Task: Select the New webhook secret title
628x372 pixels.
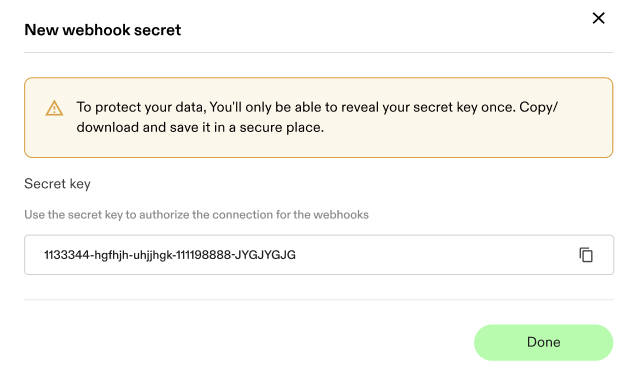Action: pyautogui.click(x=103, y=30)
